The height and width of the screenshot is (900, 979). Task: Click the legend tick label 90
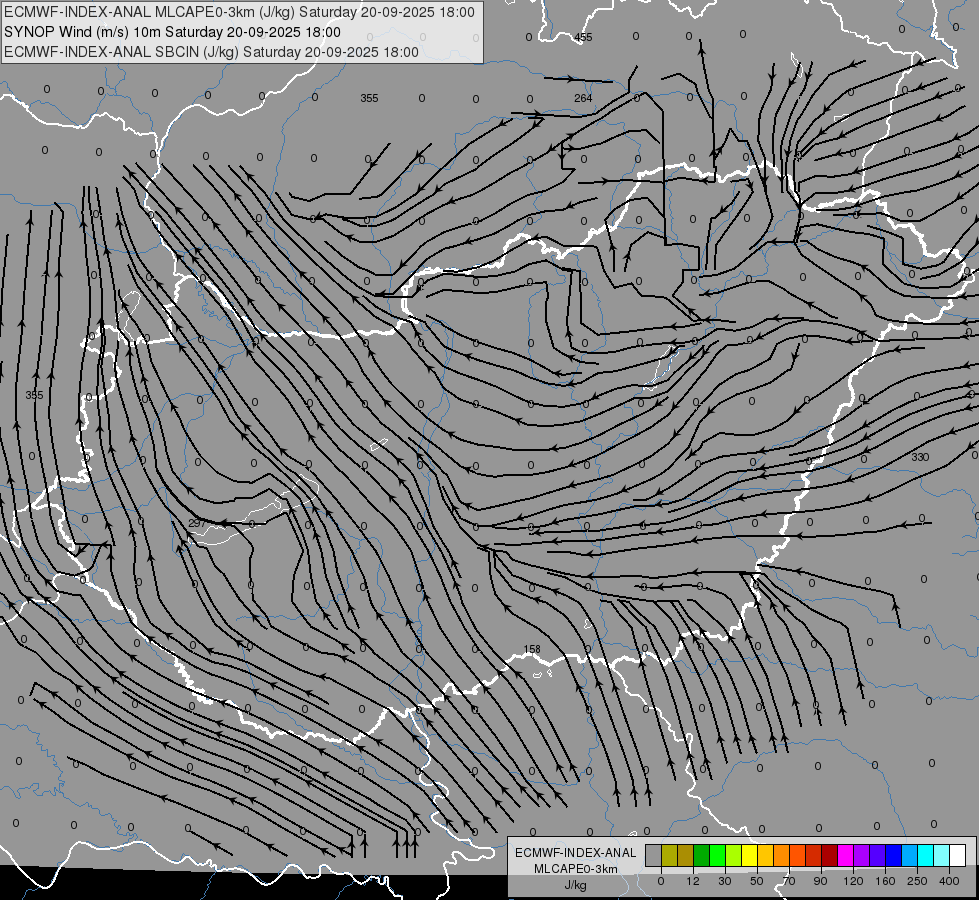pyautogui.click(x=820, y=881)
